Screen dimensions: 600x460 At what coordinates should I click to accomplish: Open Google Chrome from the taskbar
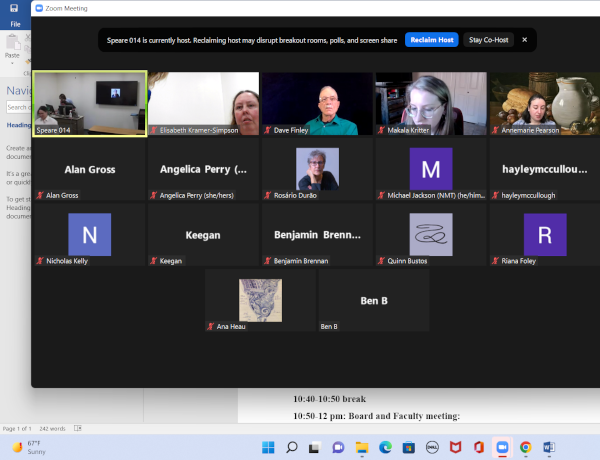pos(526,446)
